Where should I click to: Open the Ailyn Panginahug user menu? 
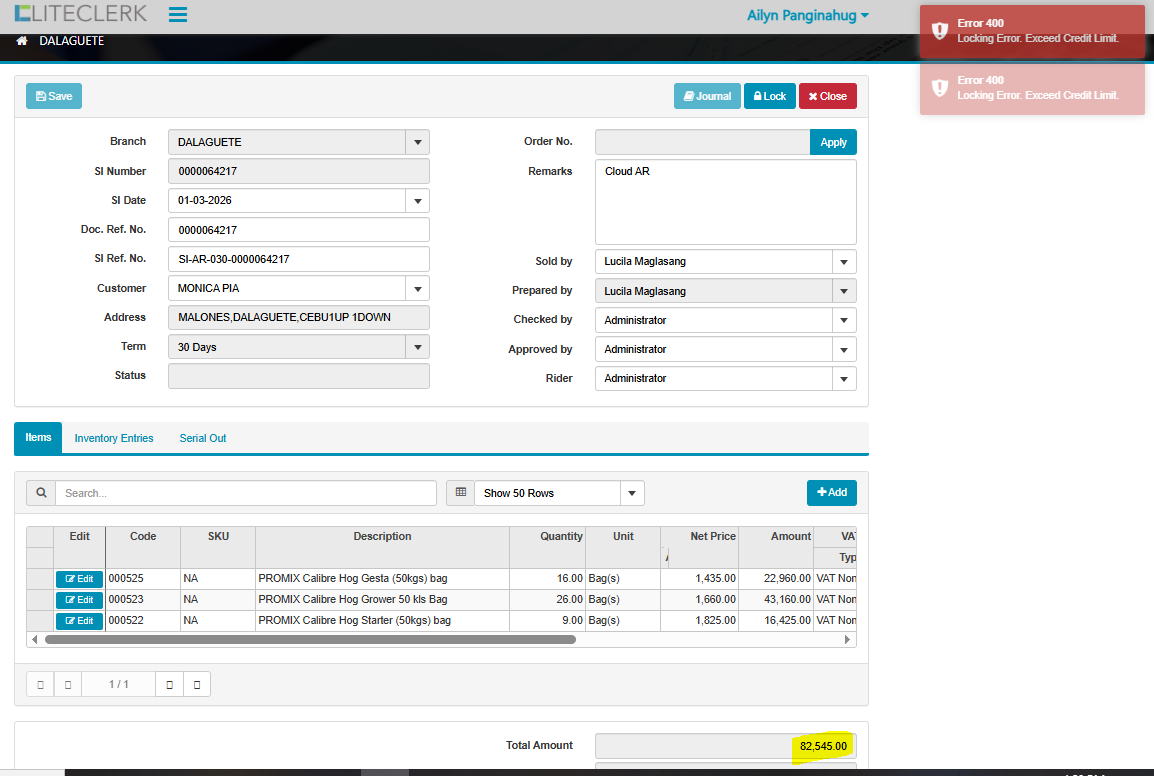pyautogui.click(x=807, y=15)
